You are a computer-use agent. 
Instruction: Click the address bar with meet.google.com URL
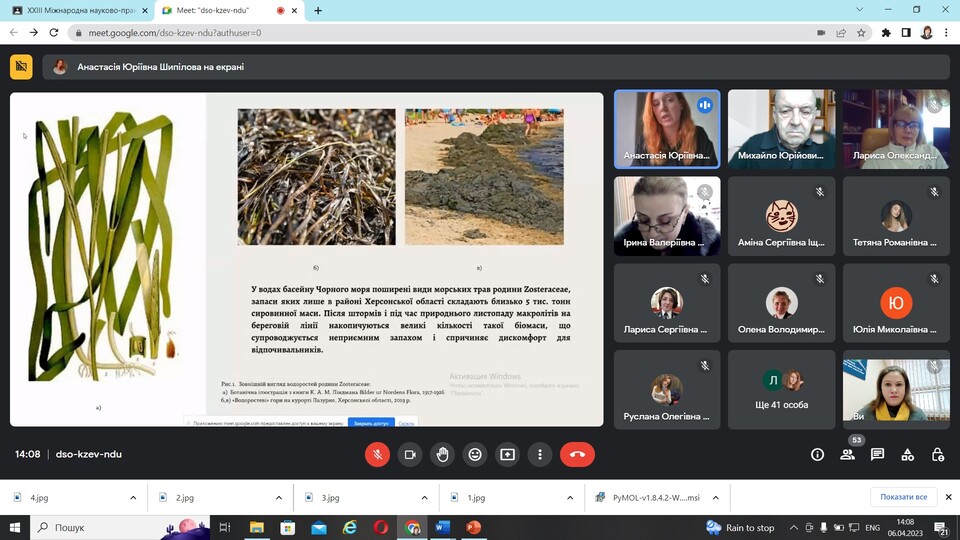400,32
